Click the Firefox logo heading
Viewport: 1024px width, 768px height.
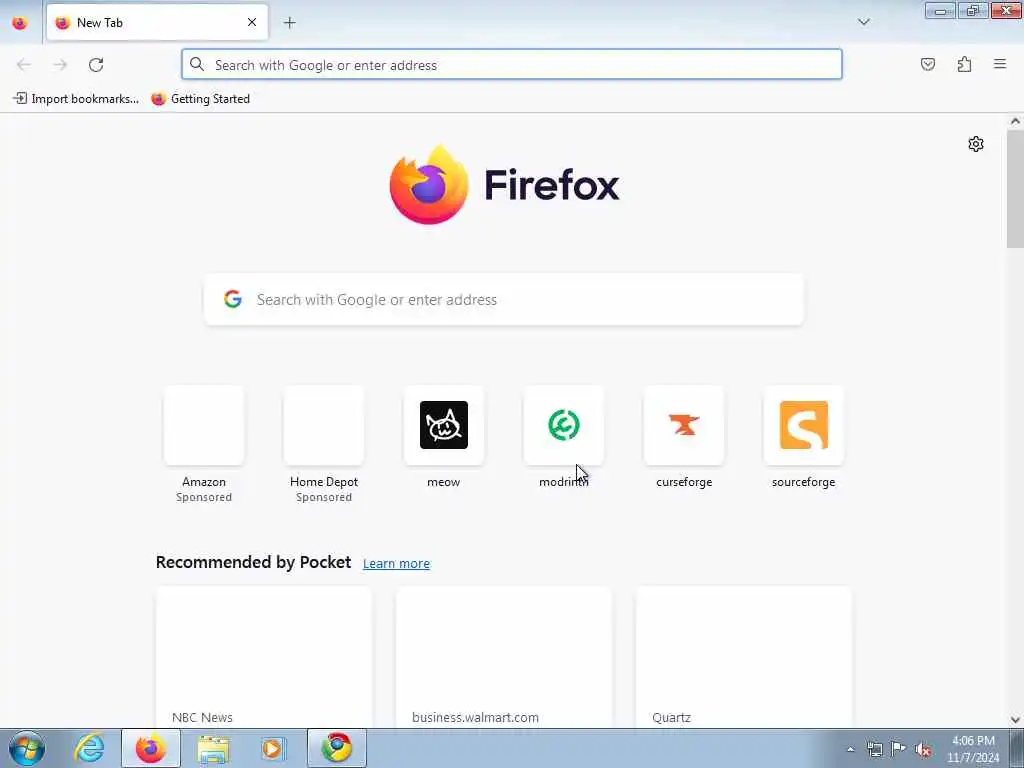(x=504, y=185)
